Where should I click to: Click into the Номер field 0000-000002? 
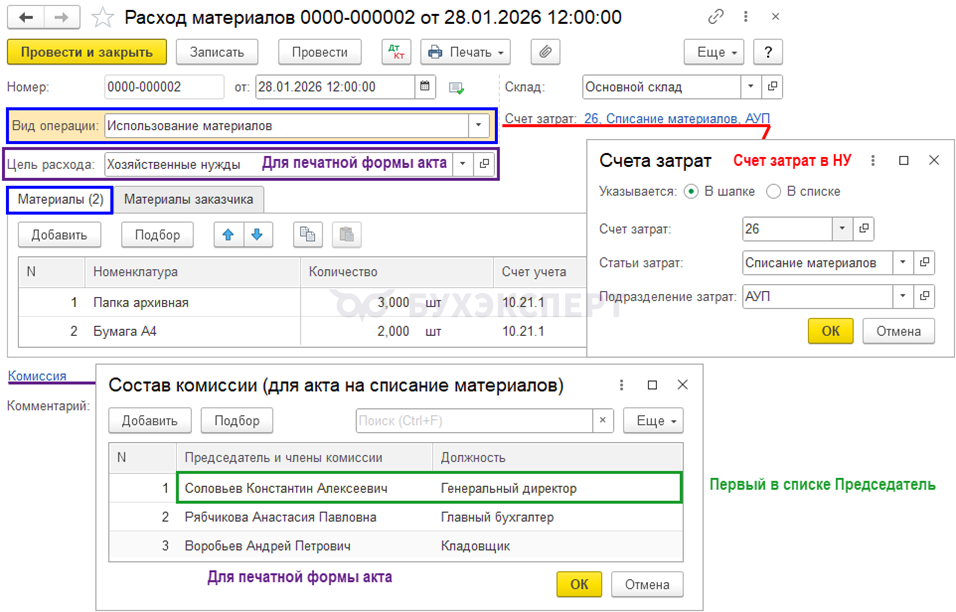click(x=164, y=87)
